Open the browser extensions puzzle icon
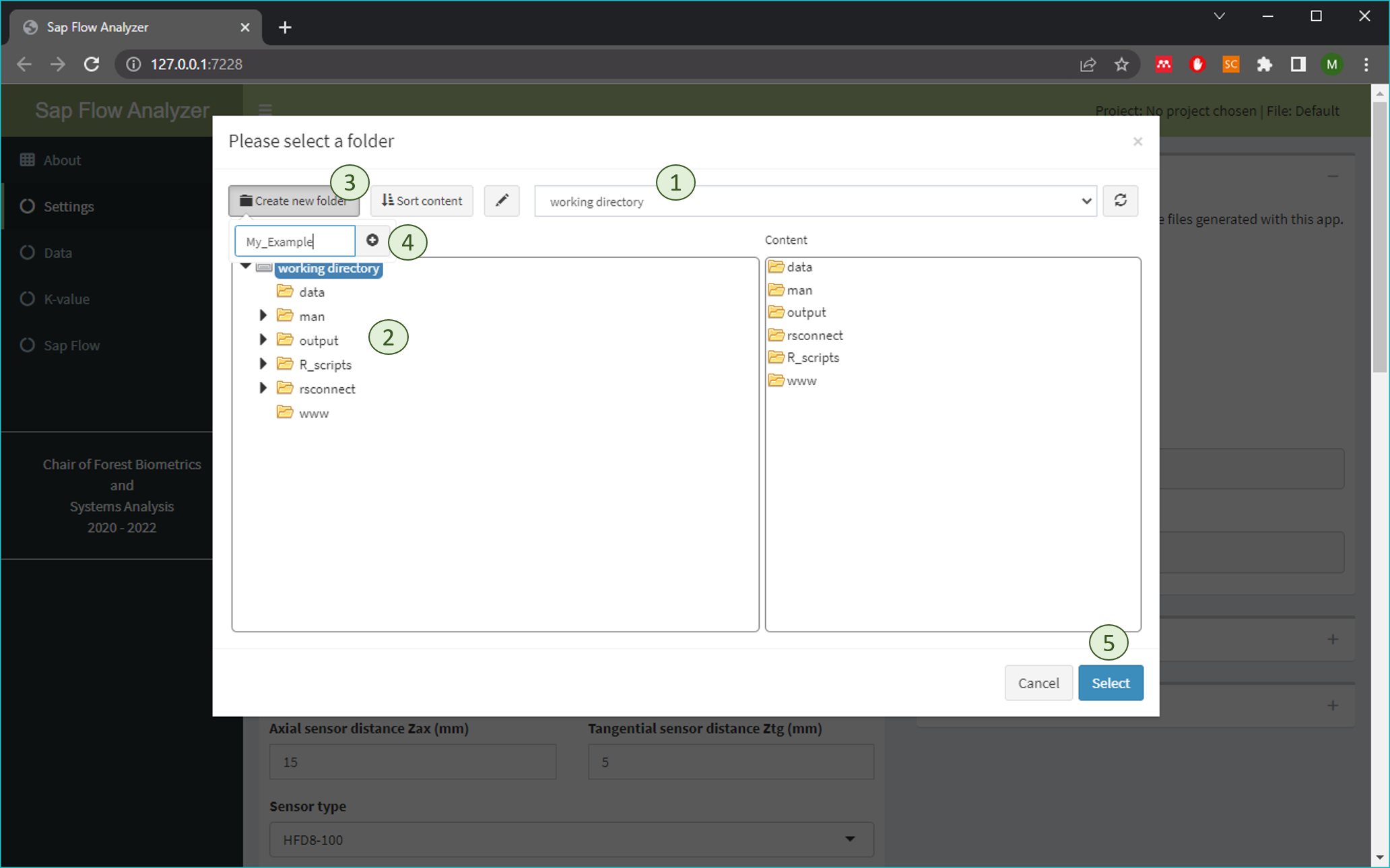This screenshot has height=868, width=1390. pyautogui.click(x=1265, y=64)
